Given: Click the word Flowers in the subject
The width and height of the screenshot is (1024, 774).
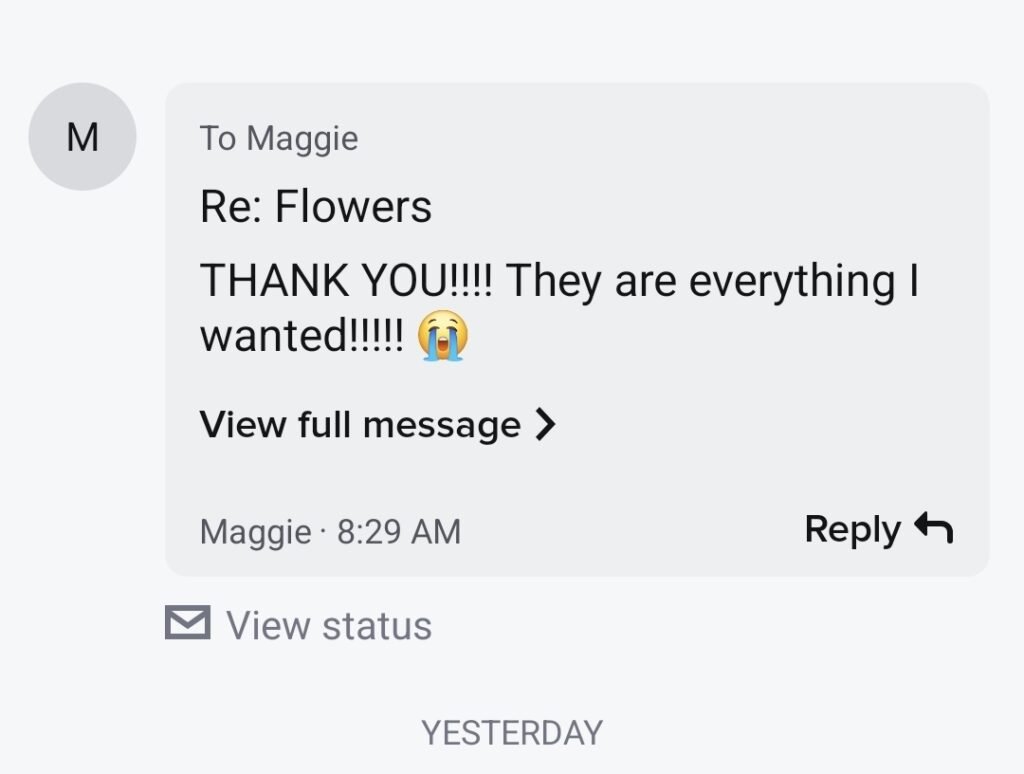Looking at the screenshot, I should pos(353,207).
